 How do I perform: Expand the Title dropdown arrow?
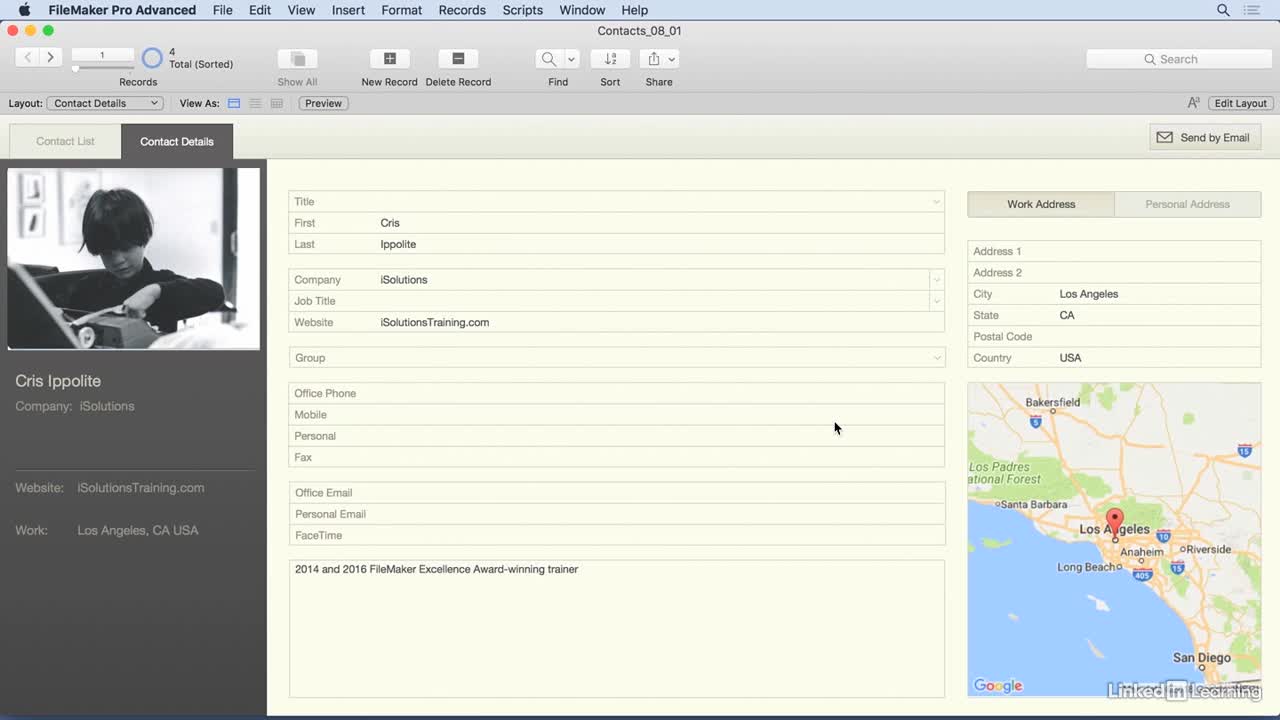pos(937,201)
